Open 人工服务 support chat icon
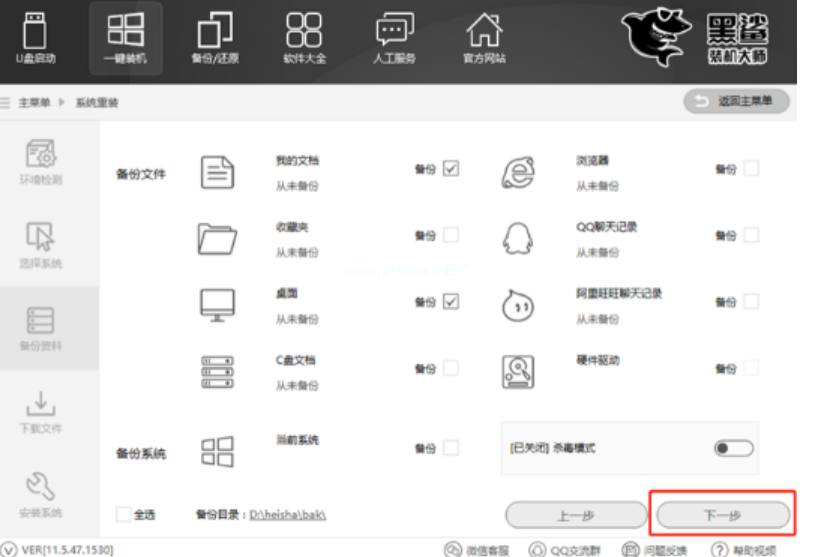Viewport: 822px width, 557px height. (x=393, y=38)
